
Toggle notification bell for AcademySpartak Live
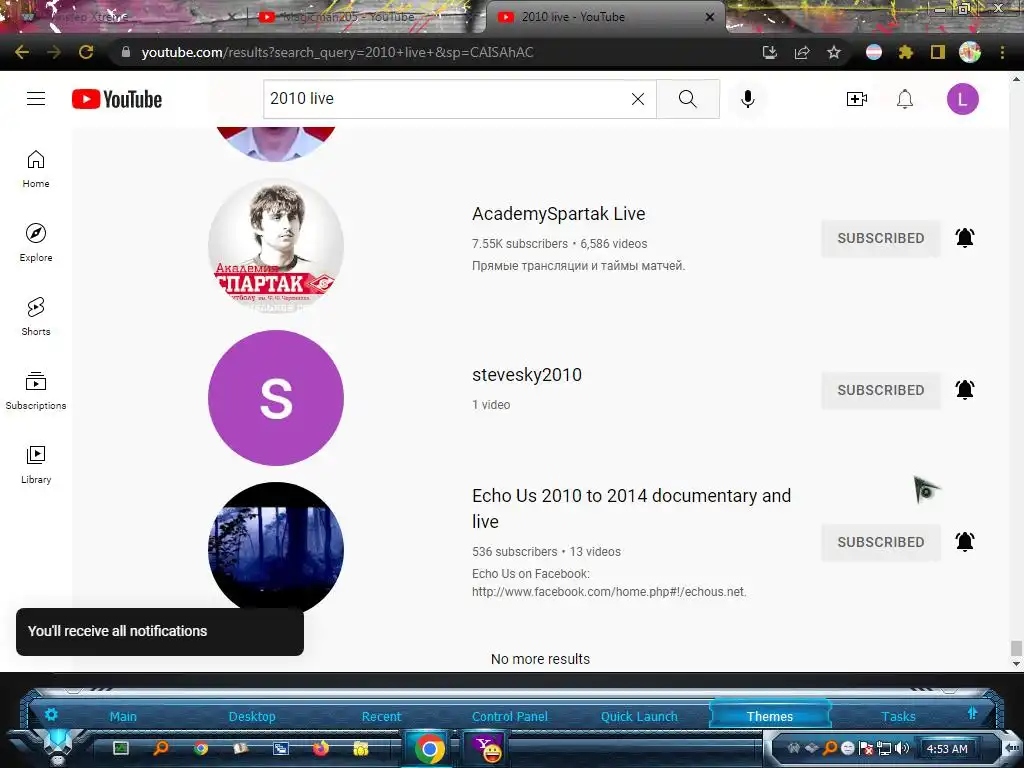[x=965, y=238]
